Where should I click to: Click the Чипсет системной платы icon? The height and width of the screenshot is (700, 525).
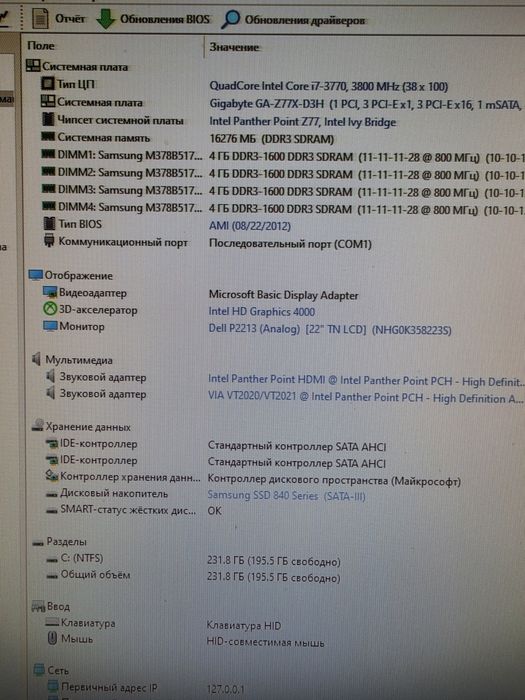click(x=48, y=120)
